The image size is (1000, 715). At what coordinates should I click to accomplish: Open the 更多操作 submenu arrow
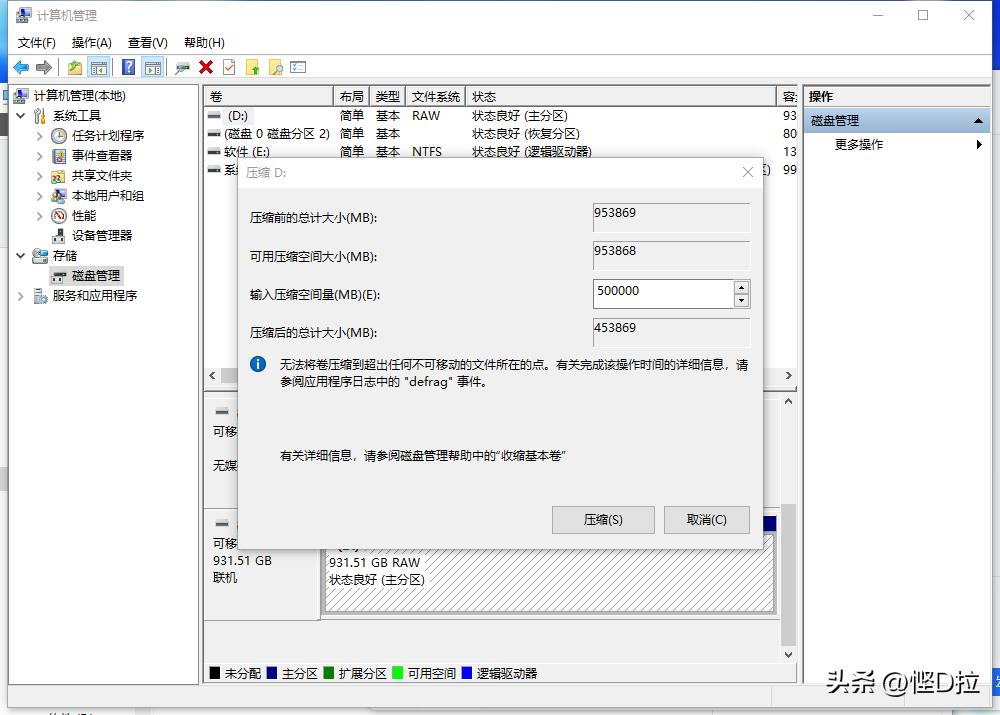[x=980, y=144]
